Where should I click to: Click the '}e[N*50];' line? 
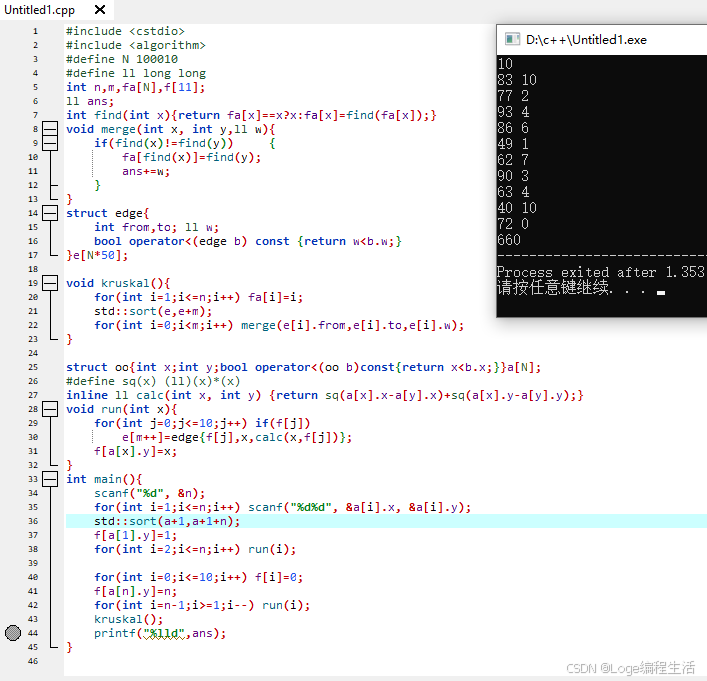[x=97, y=255]
